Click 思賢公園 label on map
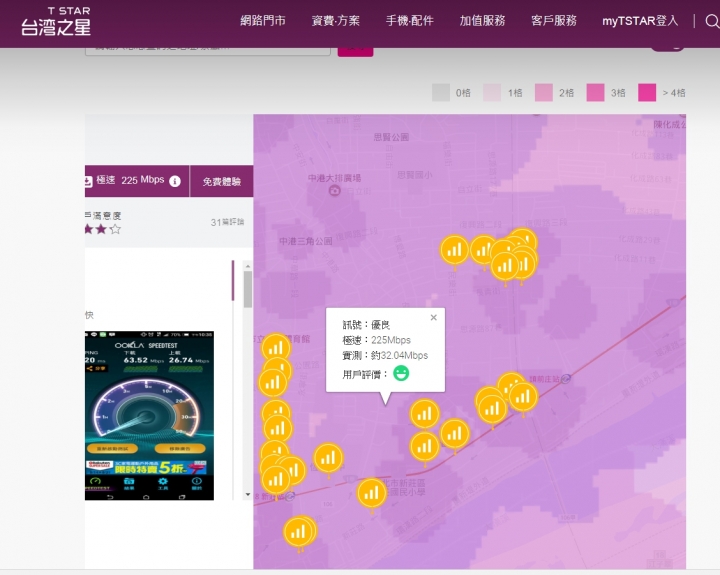The width and height of the screenshot is (720, 575). [x=391, y=137]
